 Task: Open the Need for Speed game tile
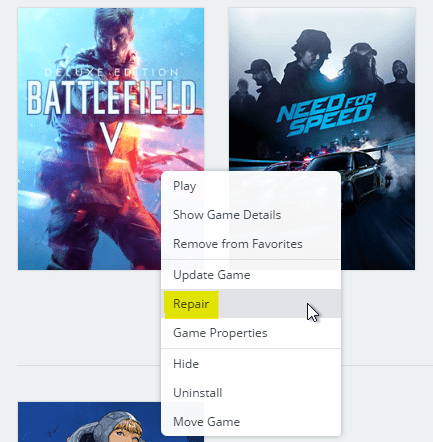point(322,90)
